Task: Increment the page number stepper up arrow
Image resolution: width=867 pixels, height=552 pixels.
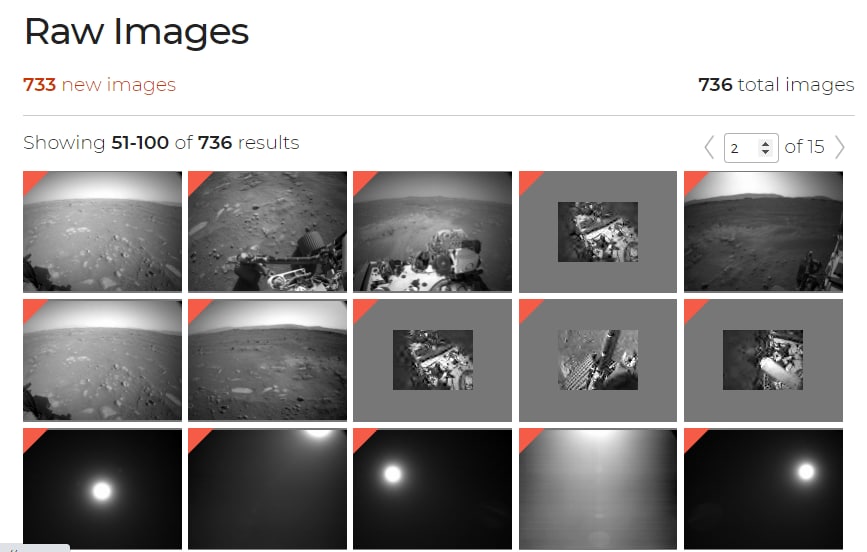Action: (x=765, y=143)
